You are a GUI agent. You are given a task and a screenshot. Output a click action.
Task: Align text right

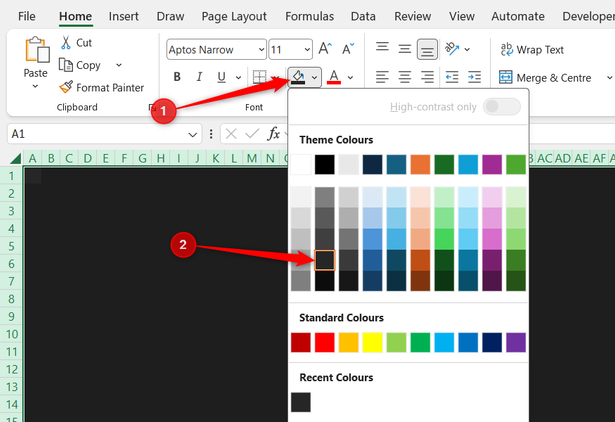(427, 77)
